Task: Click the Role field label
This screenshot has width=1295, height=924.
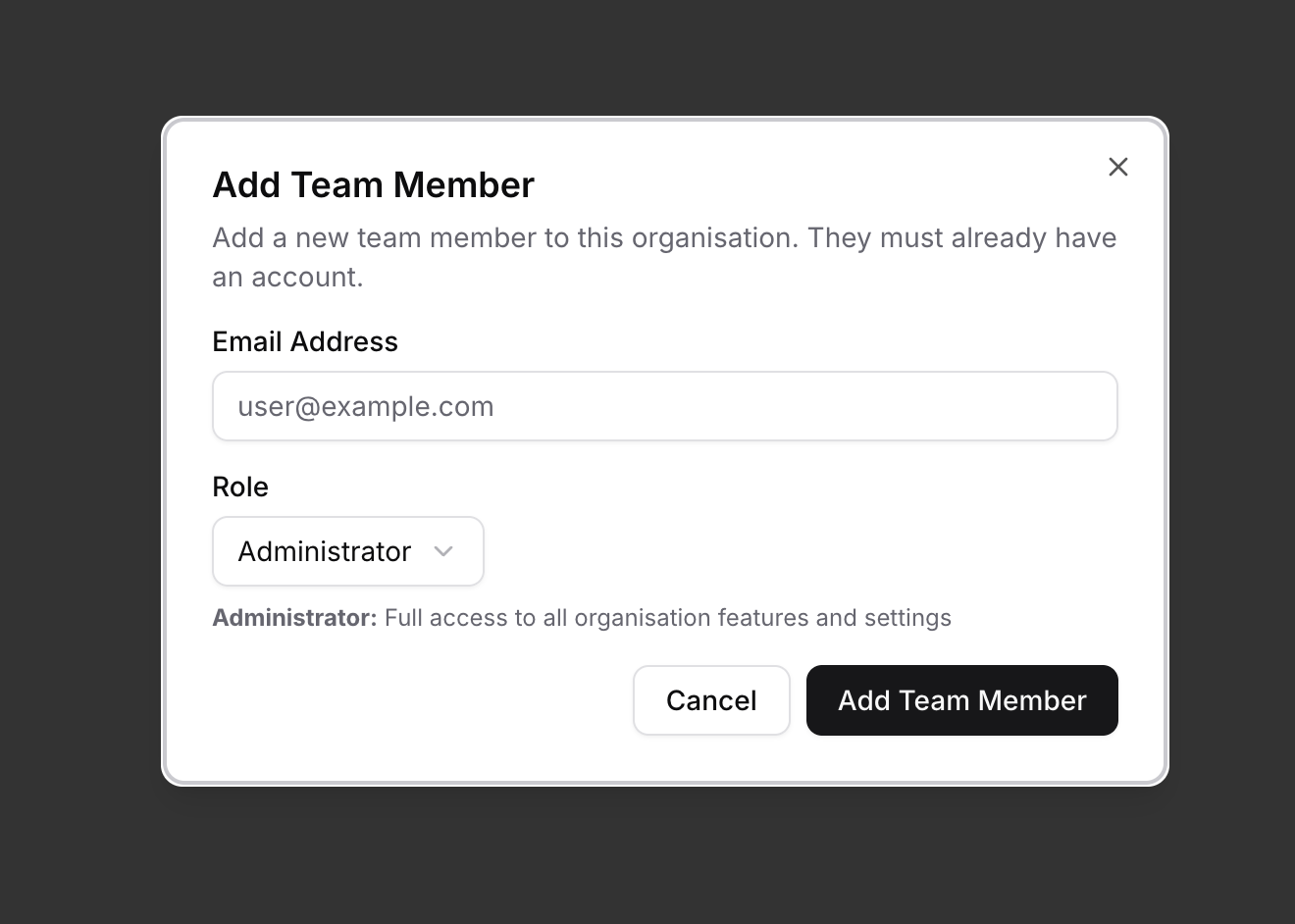Action: point(240,487)
